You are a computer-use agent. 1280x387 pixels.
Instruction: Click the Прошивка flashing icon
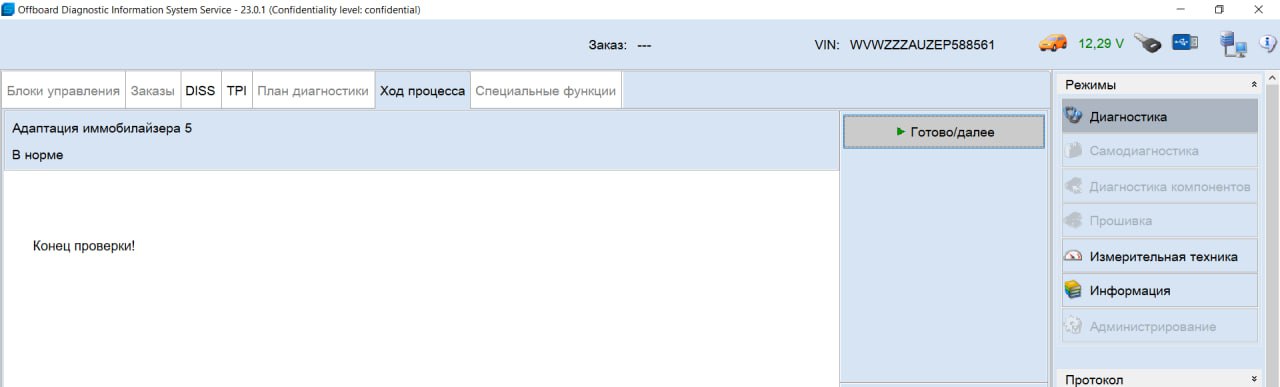click(1073, 221)
